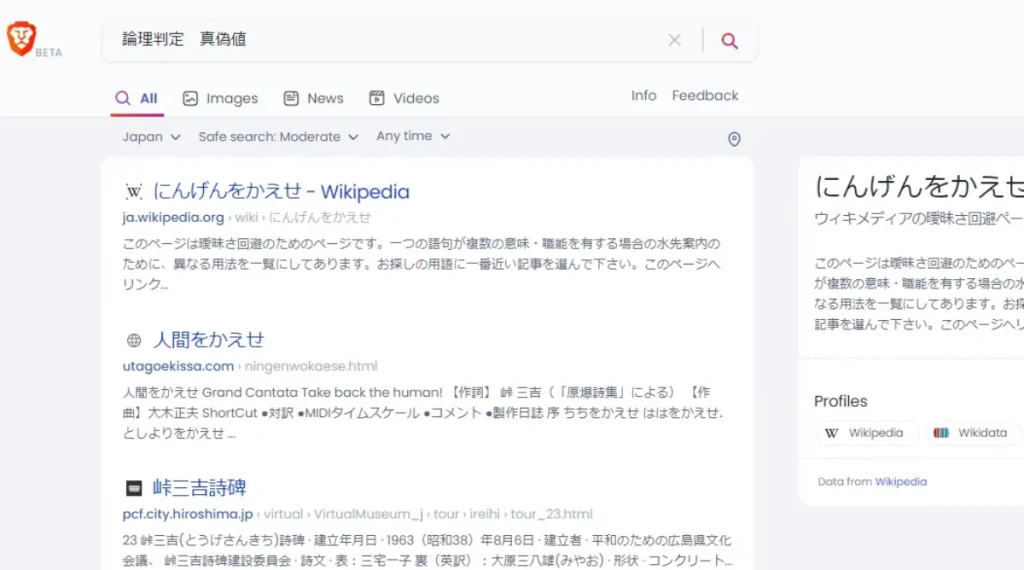
Task: Click the Wikipedia favicon beside first result
Action: 134,192
